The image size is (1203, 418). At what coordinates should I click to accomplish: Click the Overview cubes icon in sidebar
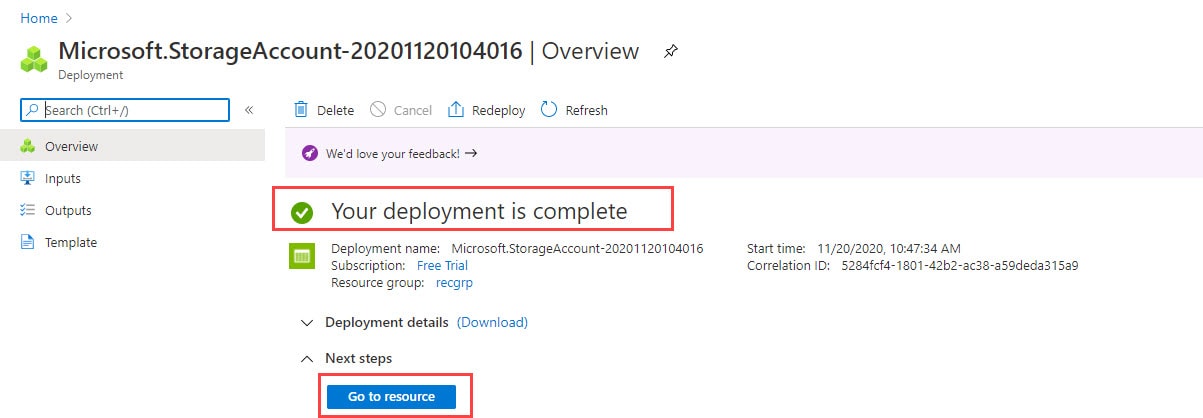tap(27, 146)
